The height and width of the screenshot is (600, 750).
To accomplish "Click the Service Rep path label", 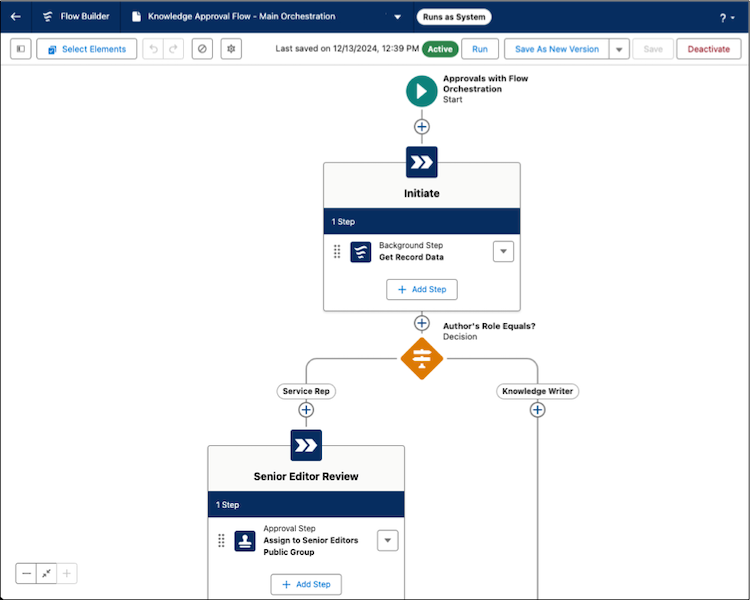I will pyautogui.click(x=306, y=391).
